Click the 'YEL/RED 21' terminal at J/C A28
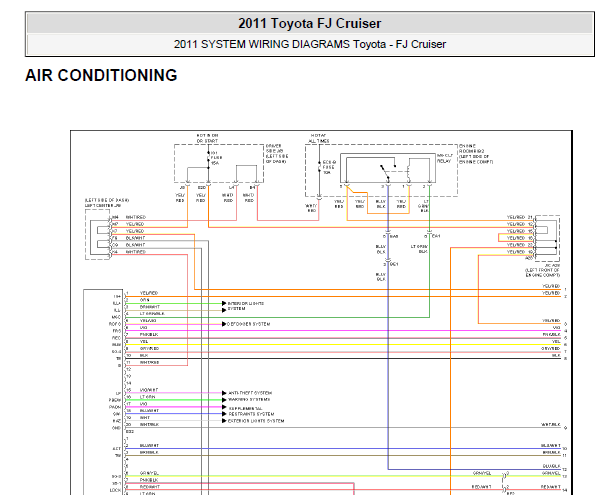The width and height of the screenshot is (609, 495). coord(520,217)
